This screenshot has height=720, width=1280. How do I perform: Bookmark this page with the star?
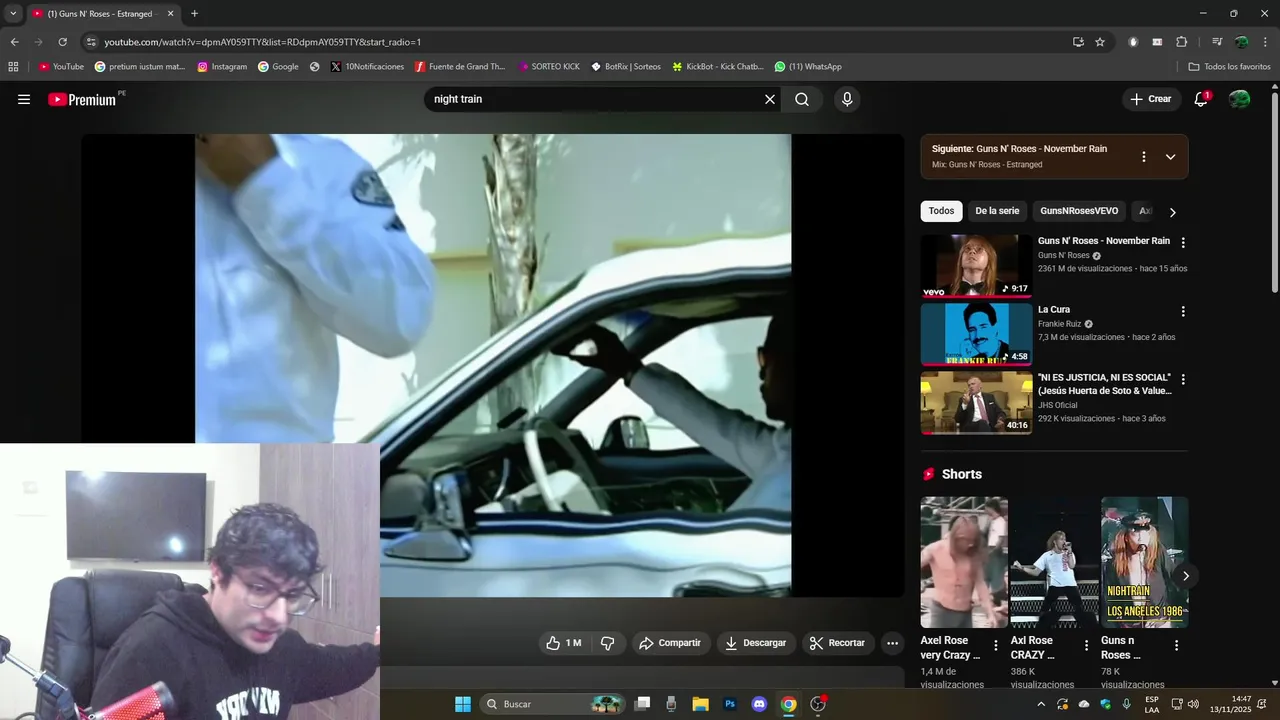click(x=1100, y=42)
